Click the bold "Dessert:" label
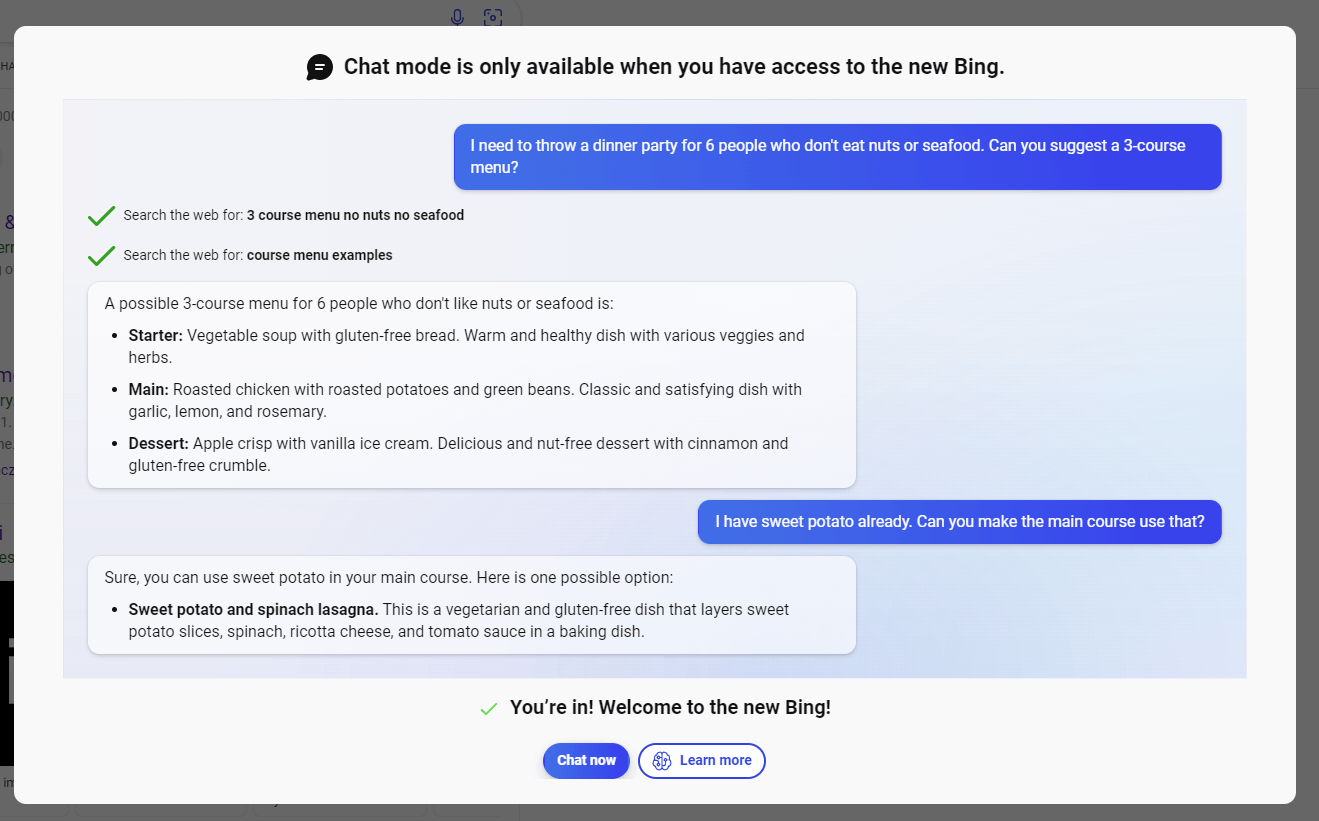Image resolution: width=1319 pixels, height=821 pixels. tap(158, 443)
